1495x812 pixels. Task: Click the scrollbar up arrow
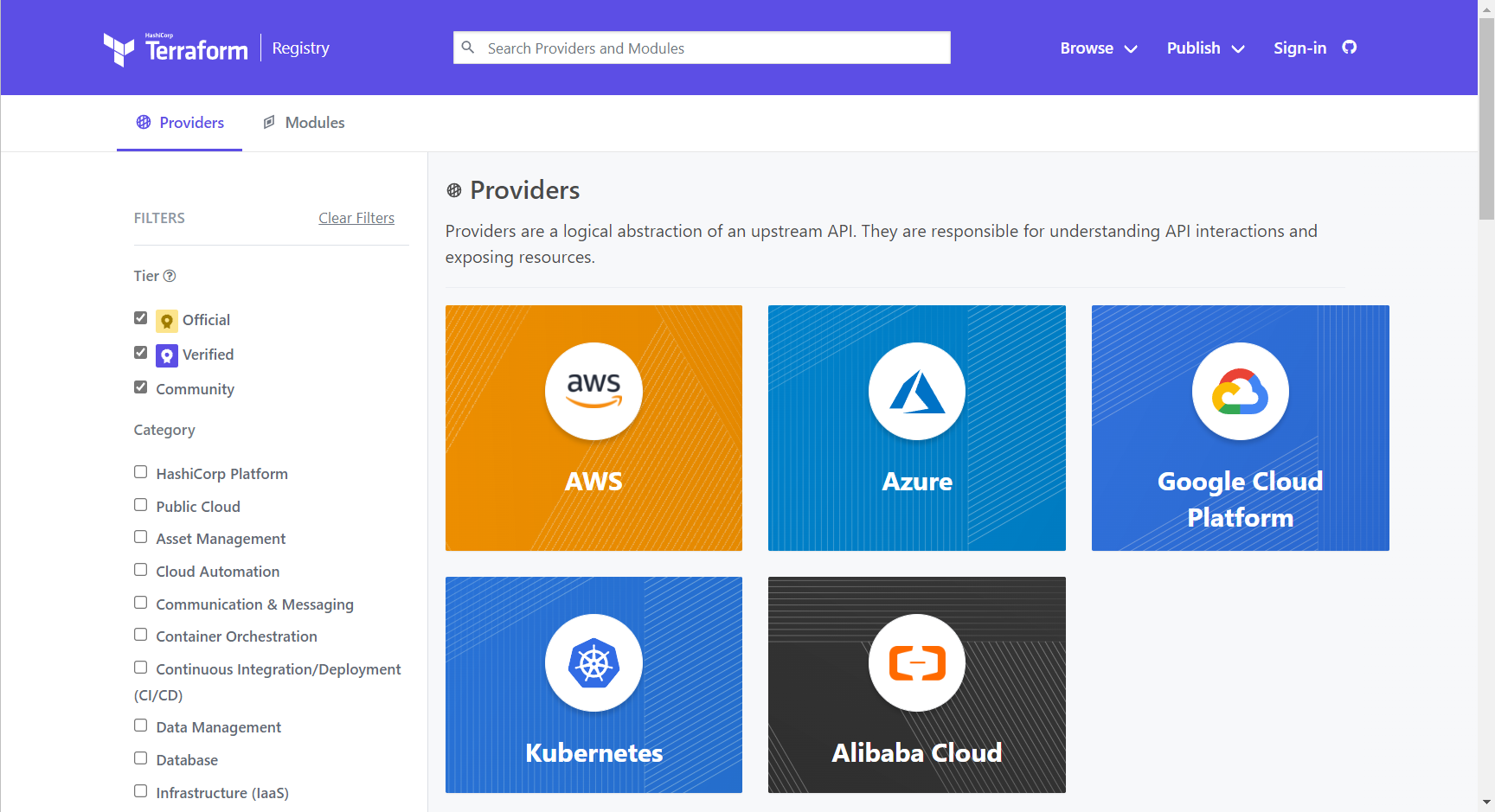(1486, 8)
